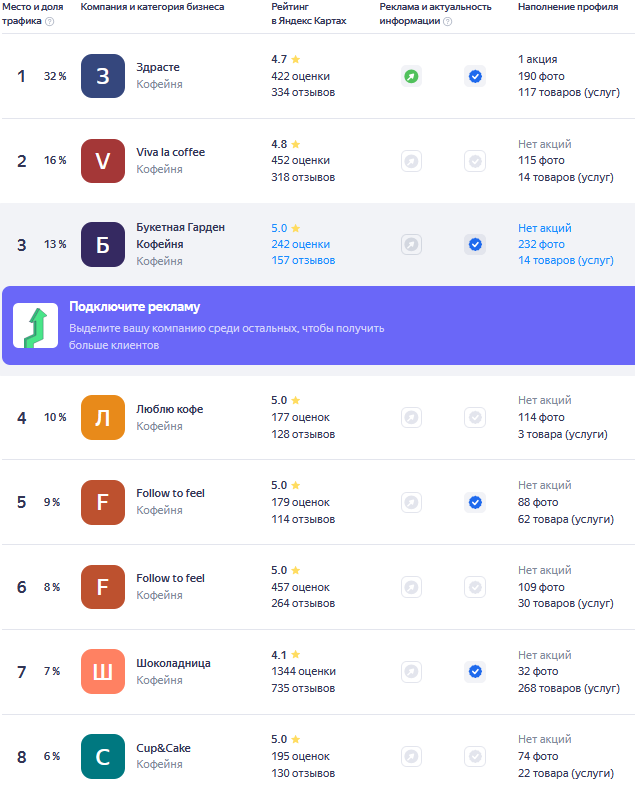Click the teal Cup&Cake logo

[103, 756]
